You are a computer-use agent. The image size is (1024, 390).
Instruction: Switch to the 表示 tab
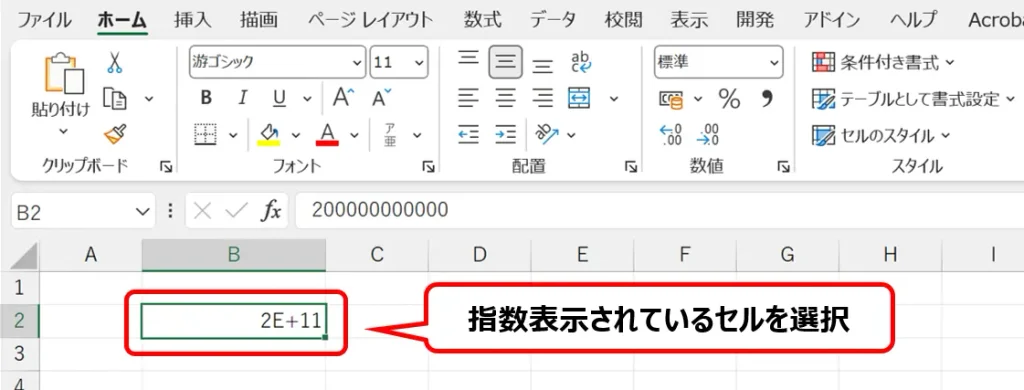click(689, 20)
